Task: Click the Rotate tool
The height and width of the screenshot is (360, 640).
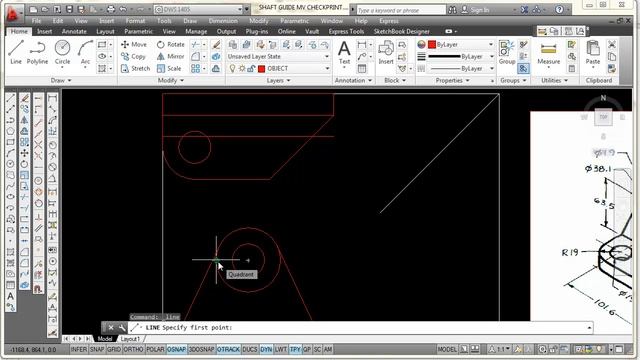Action: 171,44
